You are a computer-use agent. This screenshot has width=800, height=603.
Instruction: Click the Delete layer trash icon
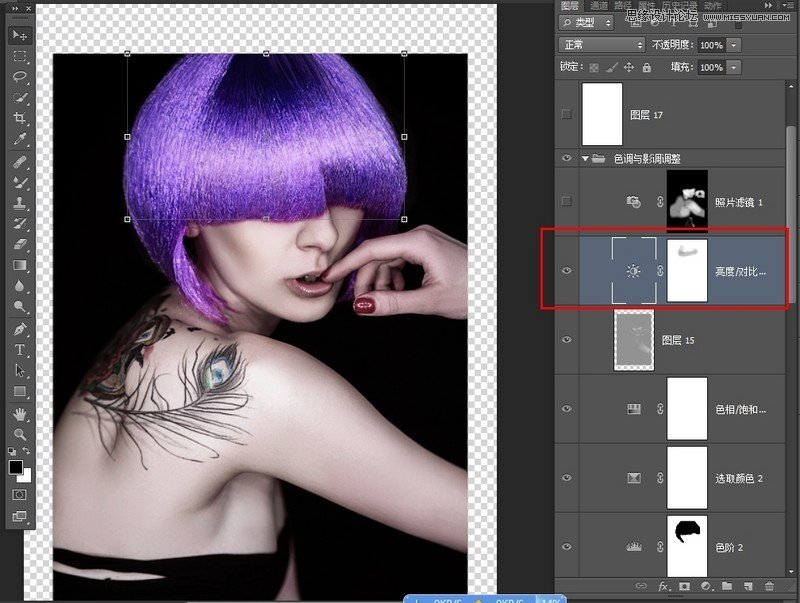(769, 586)
